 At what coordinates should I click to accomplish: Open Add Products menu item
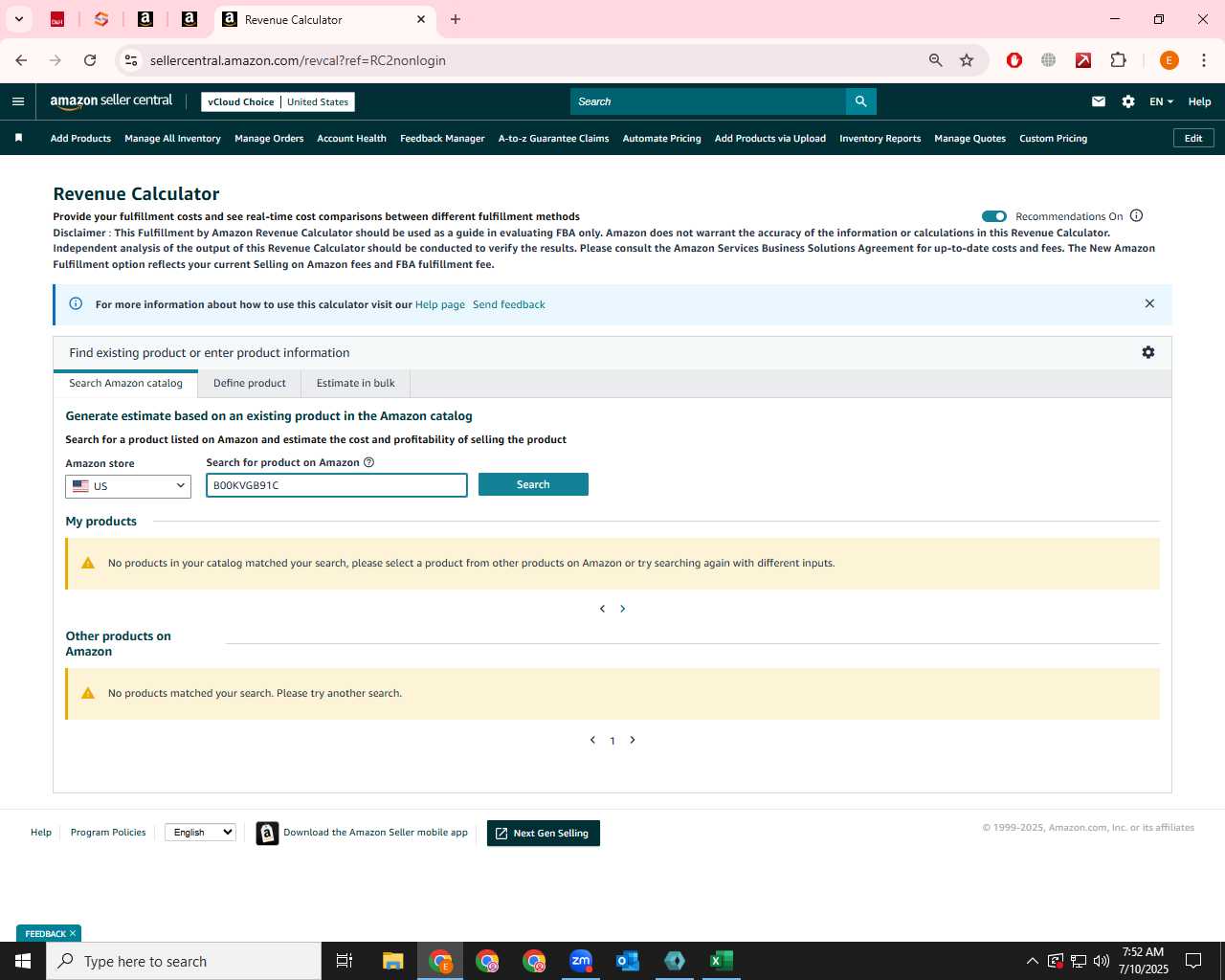click(x=80, y=138)
